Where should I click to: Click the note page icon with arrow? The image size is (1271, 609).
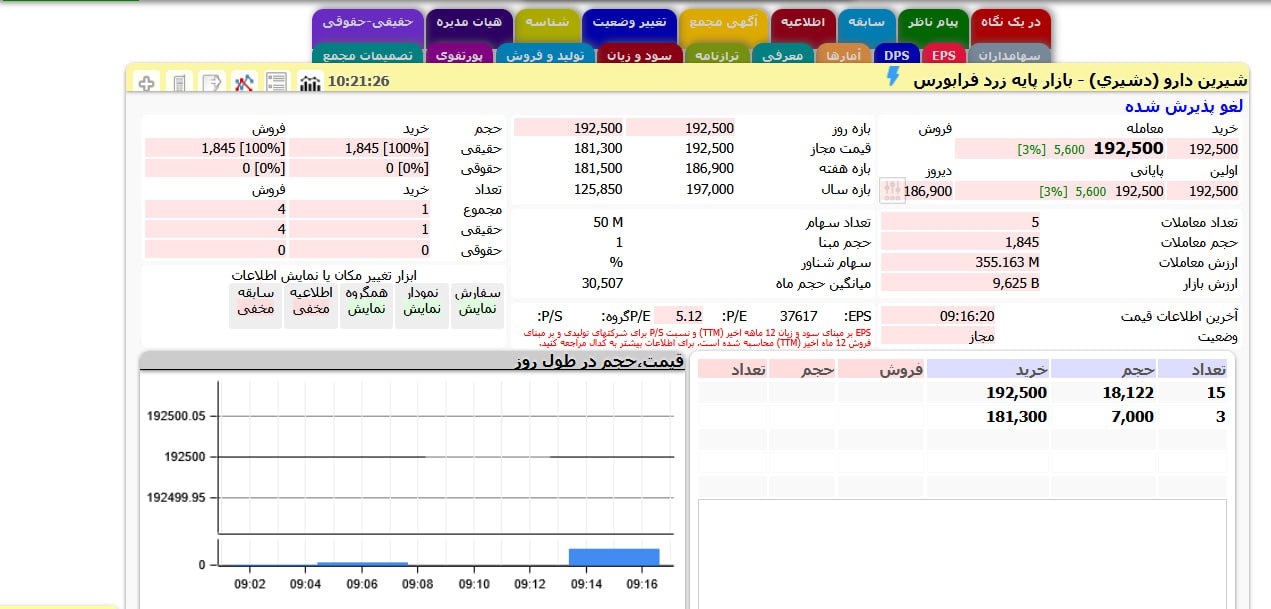pos(211,82)
